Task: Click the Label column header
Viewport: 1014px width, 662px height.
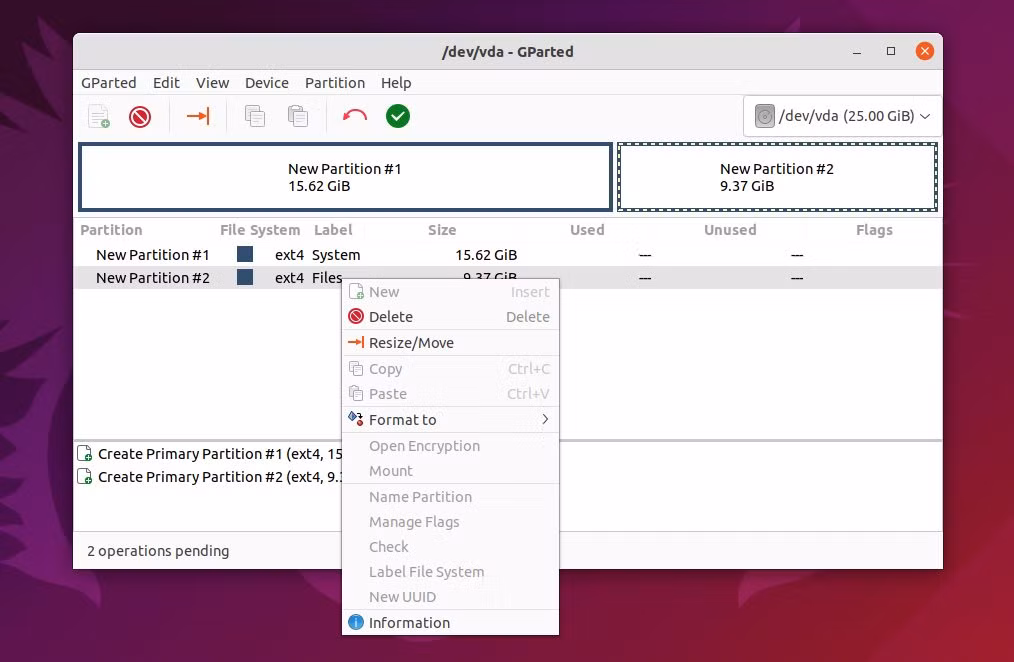Action: [333, 230]
